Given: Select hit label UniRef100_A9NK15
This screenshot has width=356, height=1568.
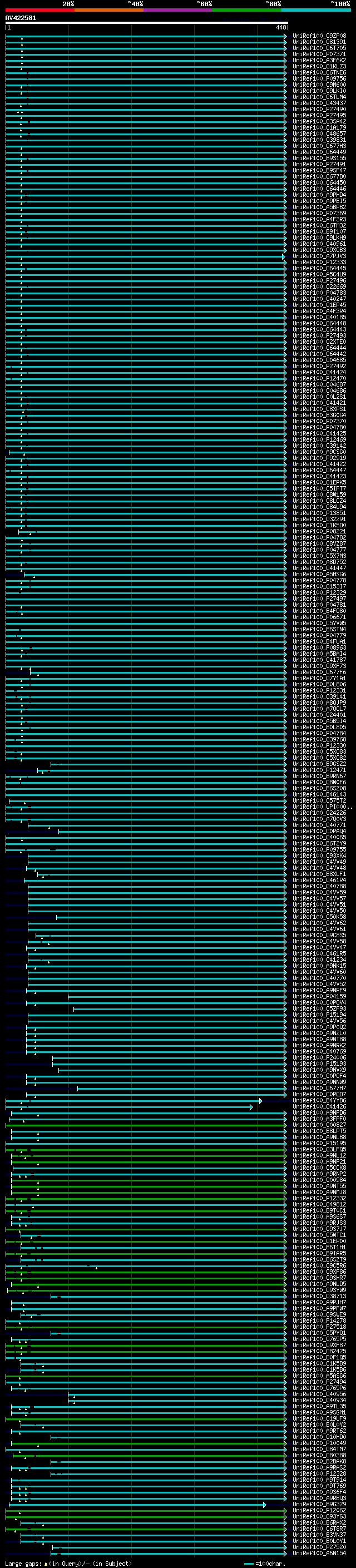Looking at the screenshot, I should coord(319,966).
